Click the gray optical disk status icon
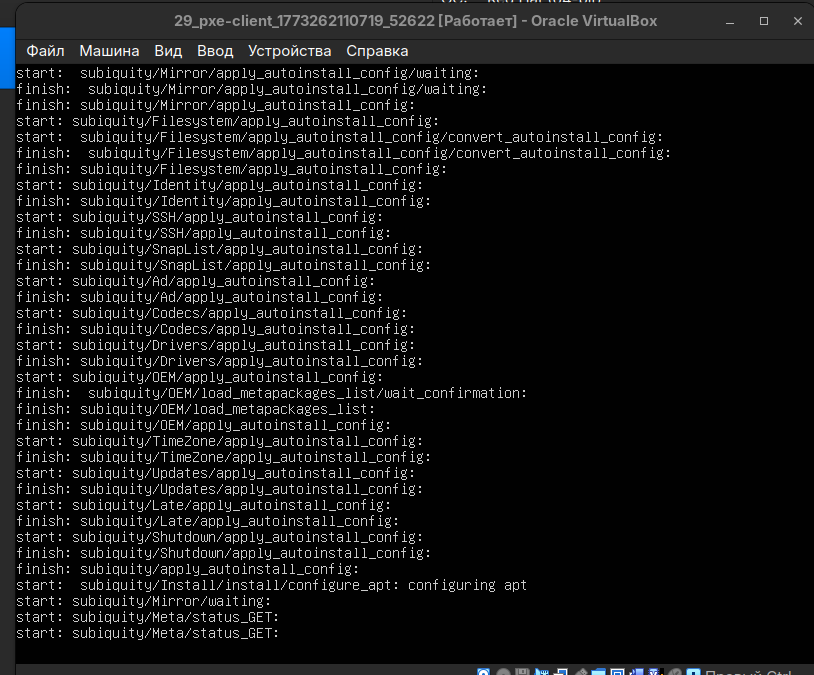Viewport: 814px width, 675px height. (505, 673)
